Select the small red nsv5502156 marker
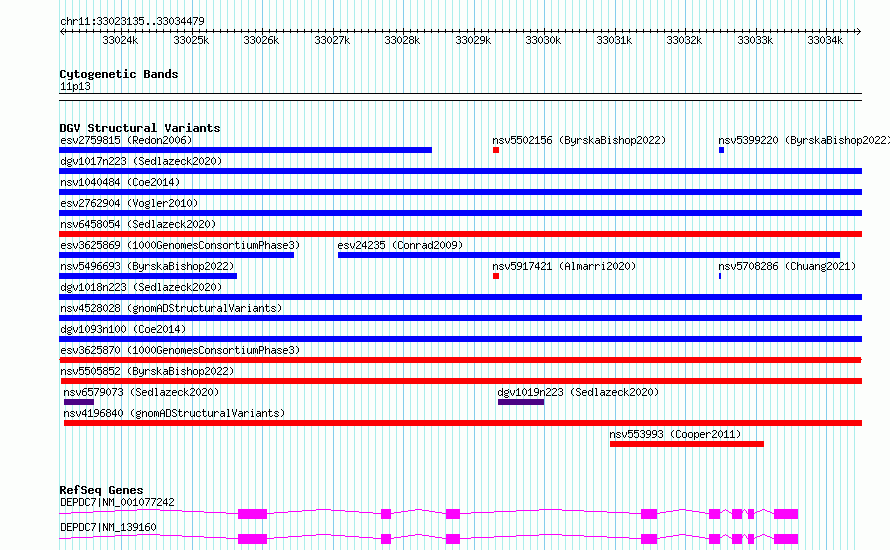Screen dimensions: 890x550 pyautogui.click(x=496, y=150)
